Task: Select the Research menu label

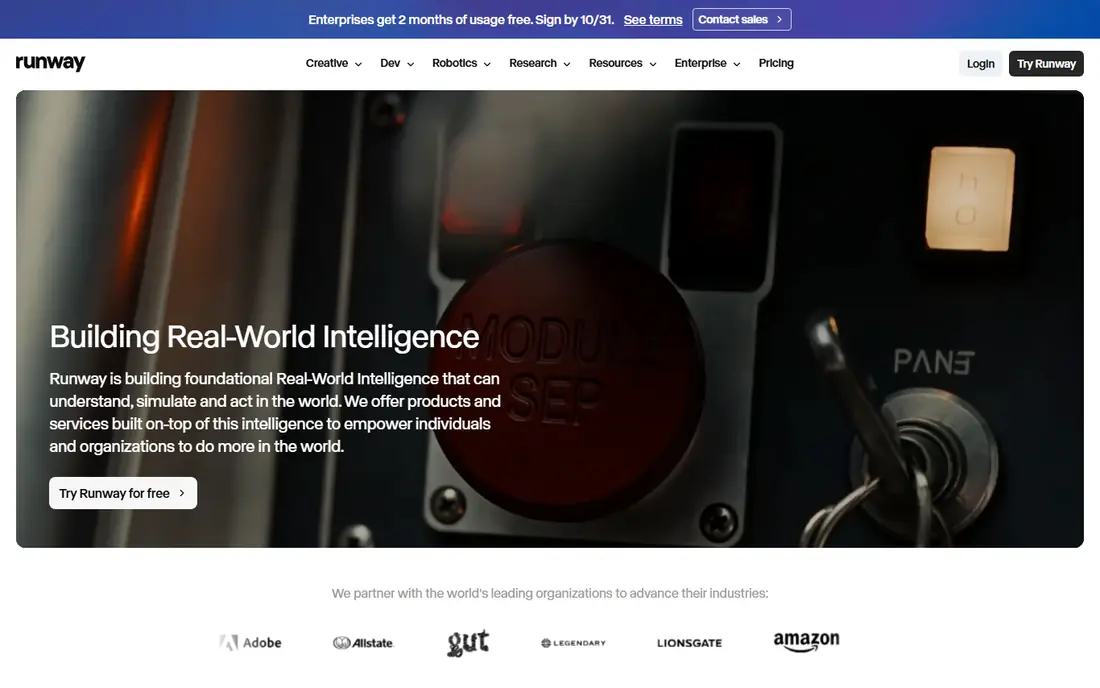Action: pyautogui.click(x=533, y=63)
